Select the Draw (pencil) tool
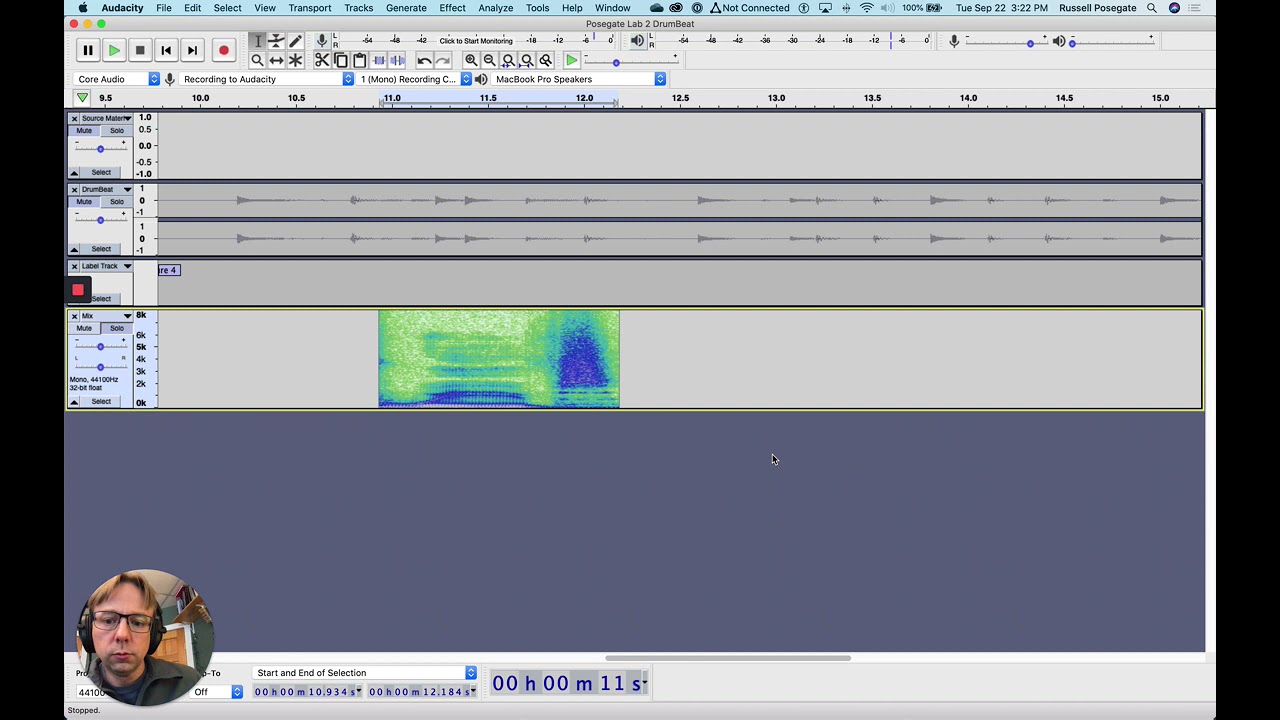 pos(295,41)
